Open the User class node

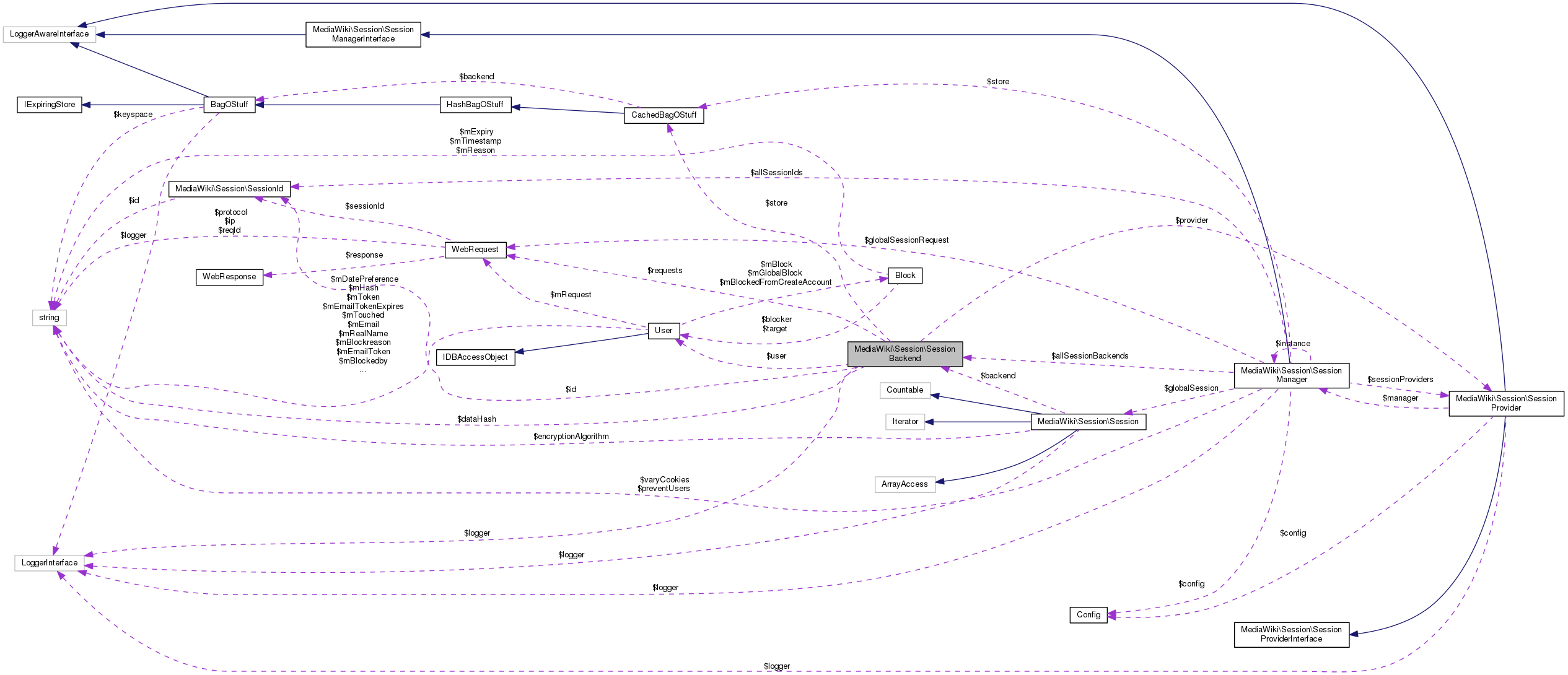tap(664, 331)
